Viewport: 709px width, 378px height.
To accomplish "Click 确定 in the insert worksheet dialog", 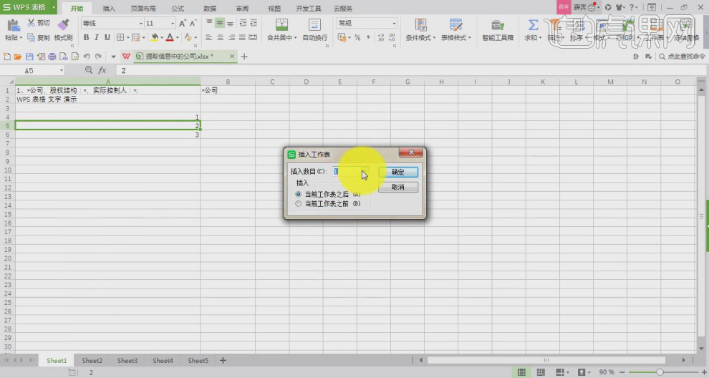I will [398, 172].
